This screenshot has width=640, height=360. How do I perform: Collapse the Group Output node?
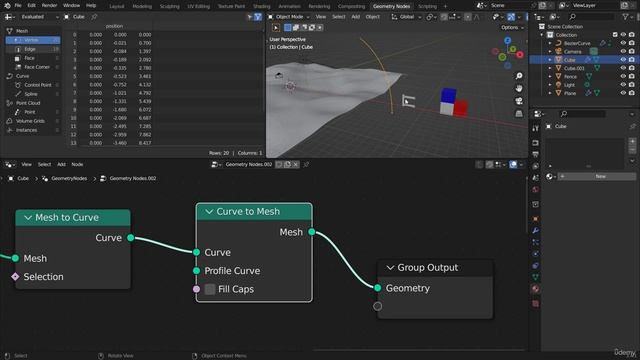(390, 268)
